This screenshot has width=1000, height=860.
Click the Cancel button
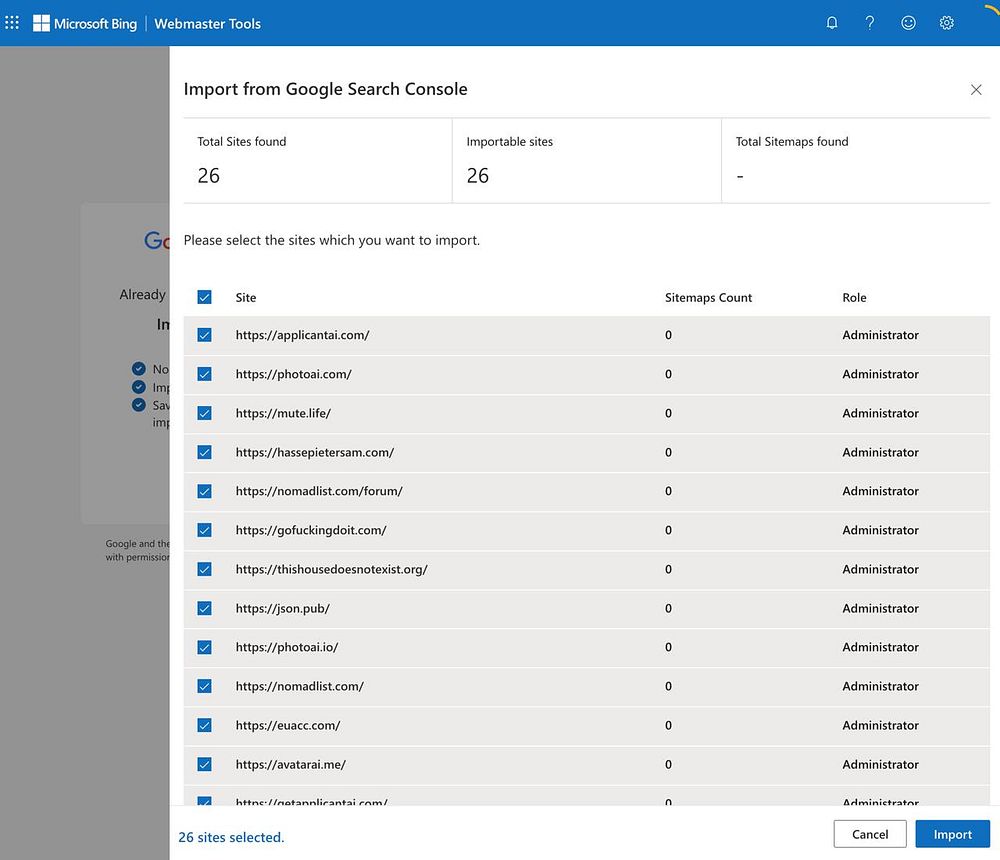pyautogui.click(x=870, y=834)
